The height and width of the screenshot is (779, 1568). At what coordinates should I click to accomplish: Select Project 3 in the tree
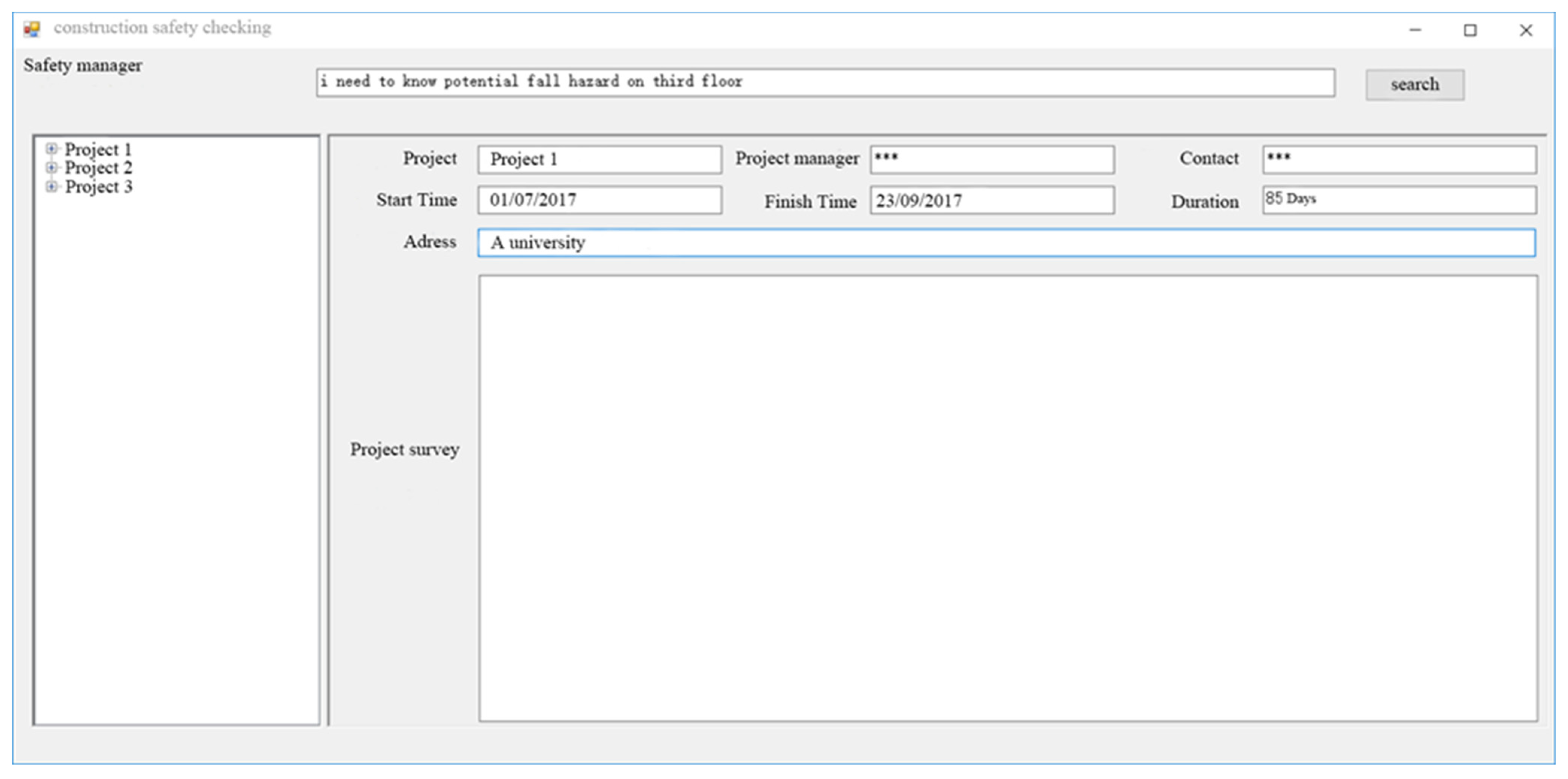tap(98, 187)
